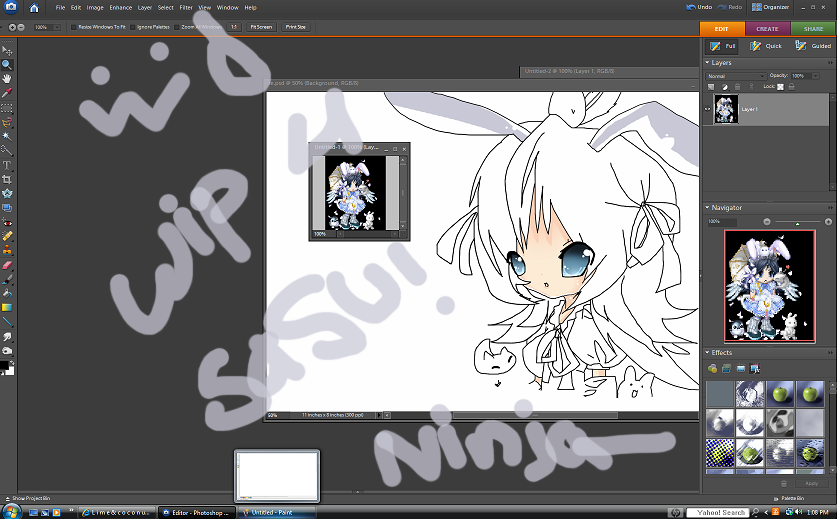Screen dimensions: 839x519
Task: Open the Window menu
Action: click(227, 7)
